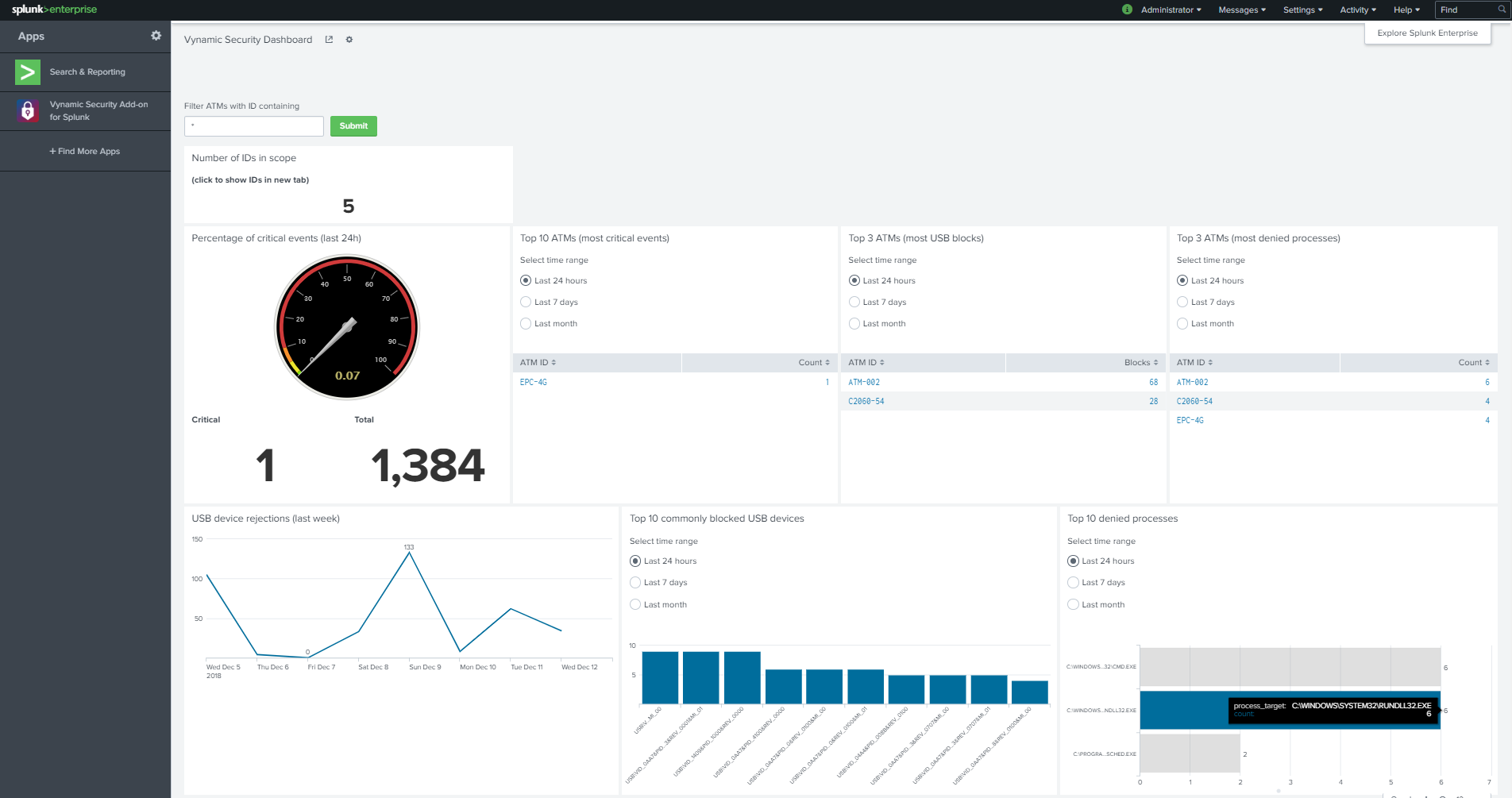The width and height of the screenshot is (1512, 798).
Task: Open dashboard settings gear next to title
Action: (349, 40)
